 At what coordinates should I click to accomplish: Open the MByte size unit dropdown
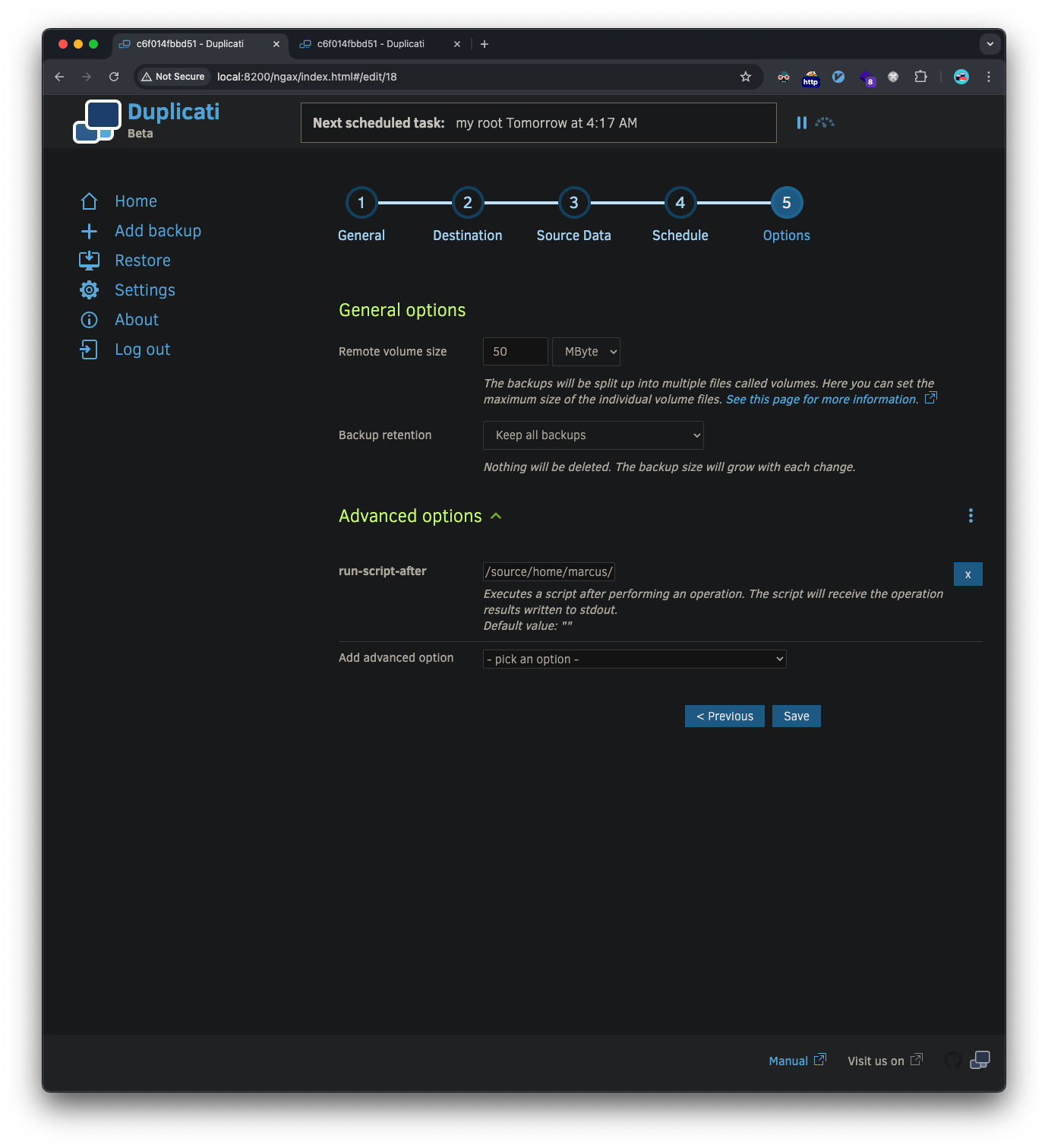[x=586, y=352]
